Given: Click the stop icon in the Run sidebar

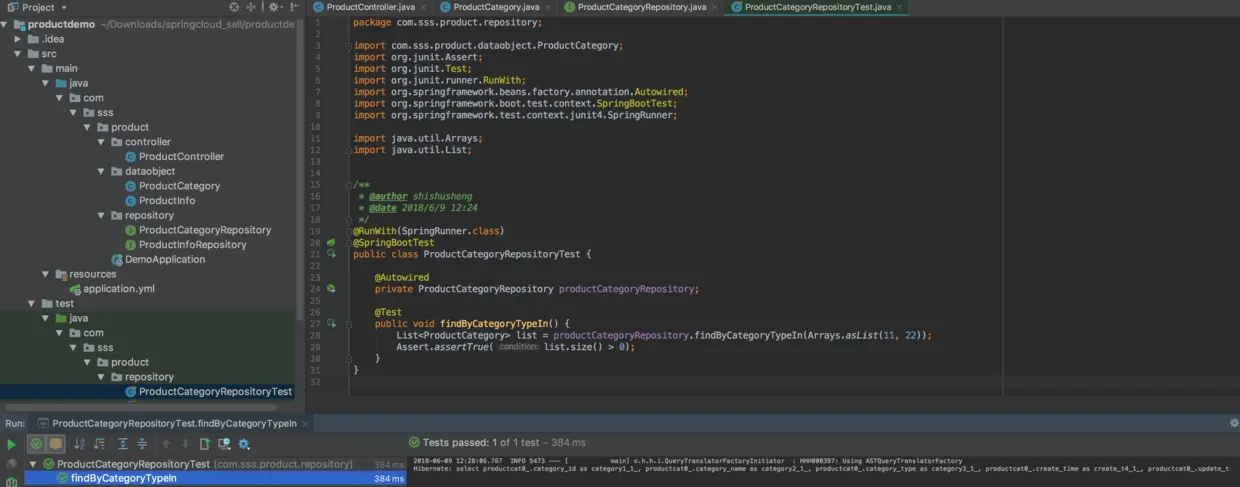Looking at the screenshot, I should (11, 464).
